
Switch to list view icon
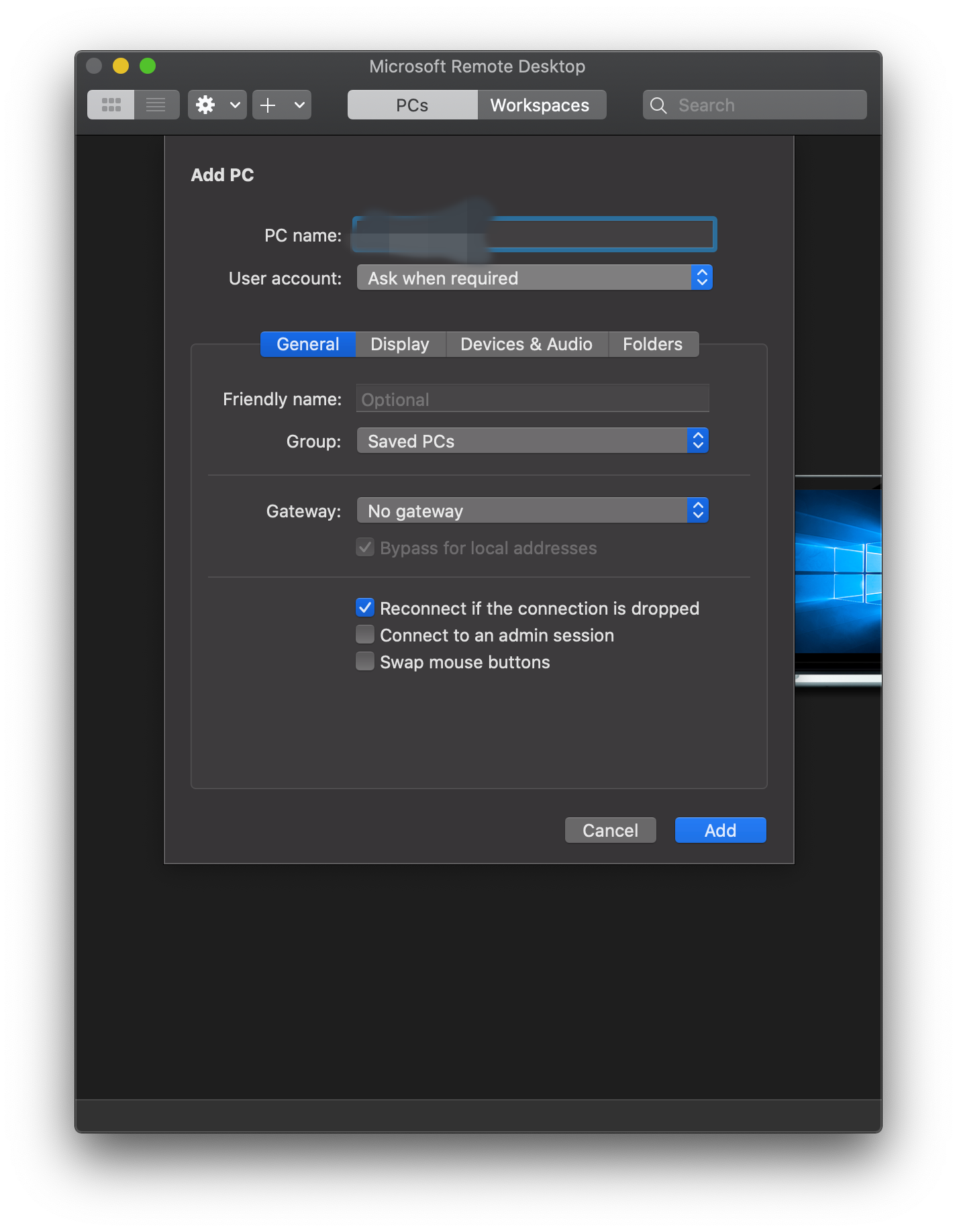coord(156,105)
